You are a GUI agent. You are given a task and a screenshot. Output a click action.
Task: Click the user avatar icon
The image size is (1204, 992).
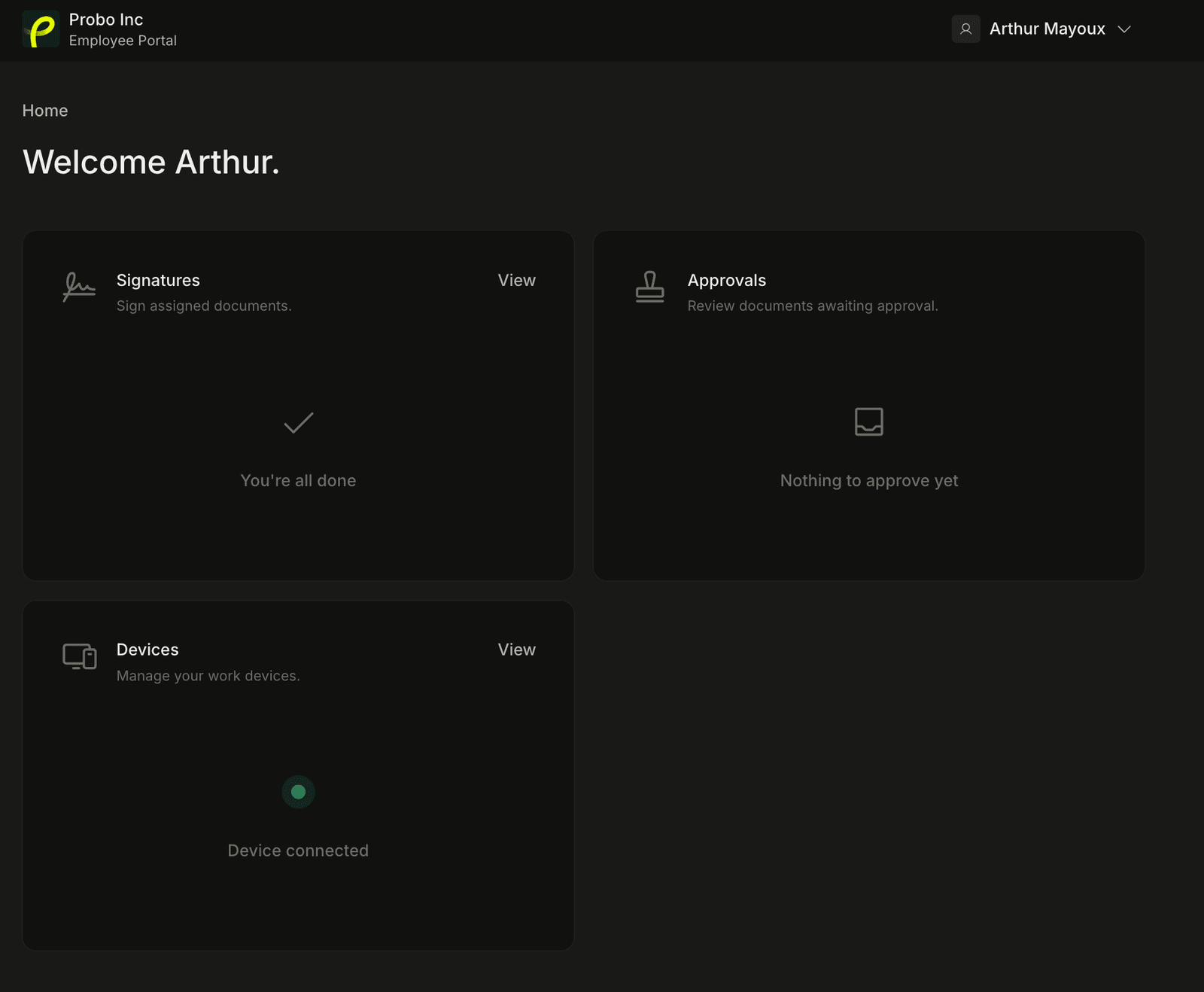click(x=965, y=29)
